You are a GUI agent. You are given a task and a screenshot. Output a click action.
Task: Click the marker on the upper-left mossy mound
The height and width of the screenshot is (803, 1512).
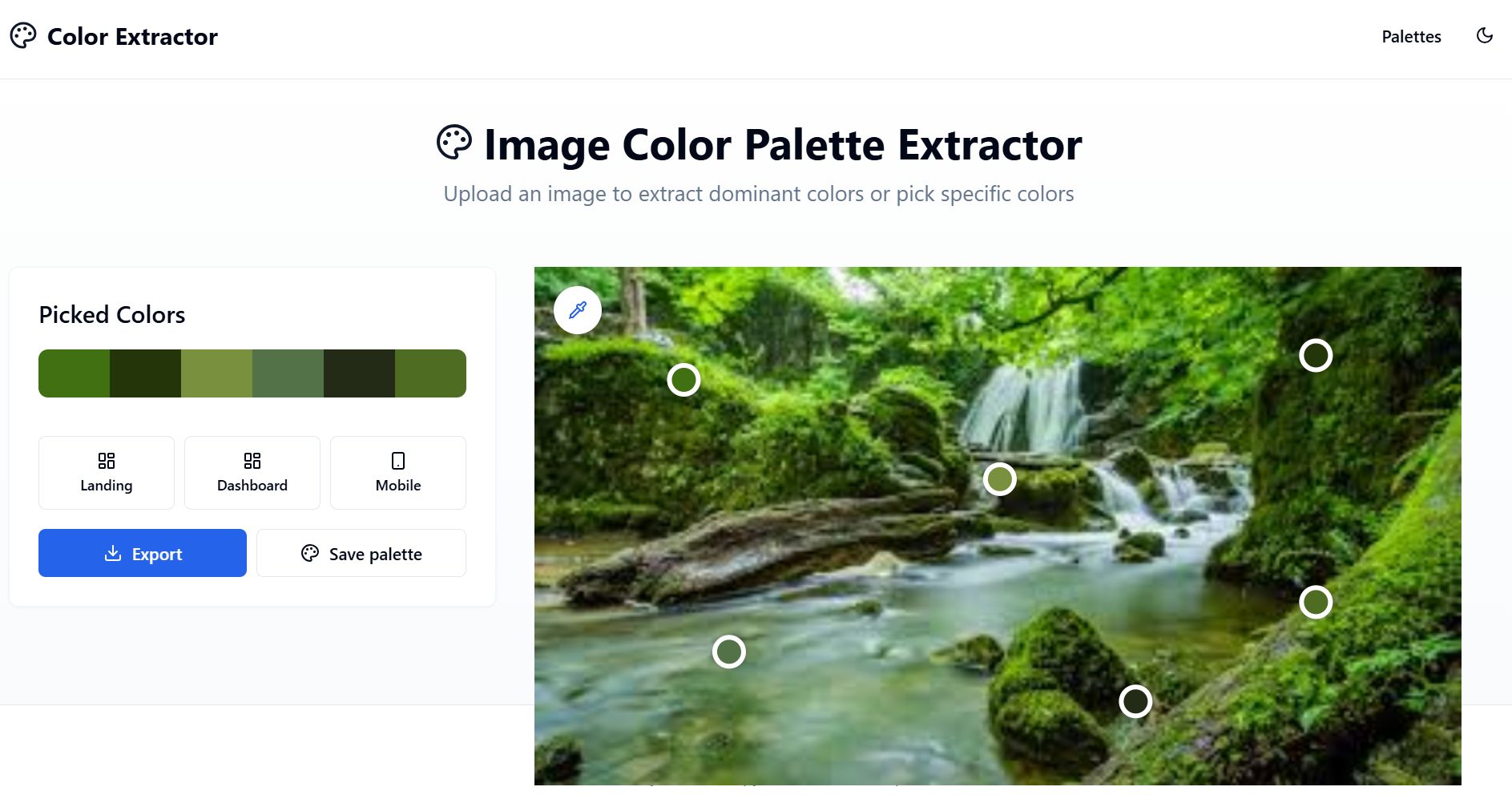point(684,380)
